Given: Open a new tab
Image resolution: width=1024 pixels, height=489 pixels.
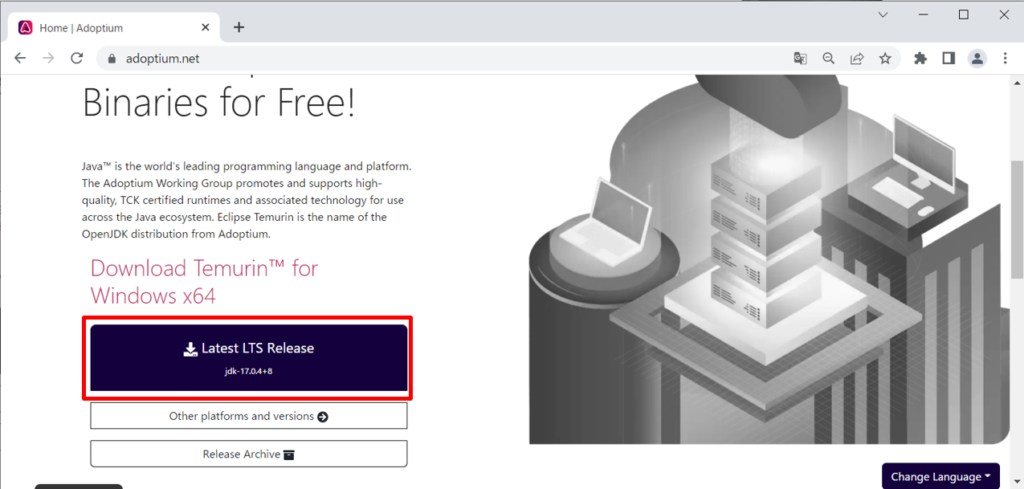Looking at the screenshot, I should [x=239, y=27].
